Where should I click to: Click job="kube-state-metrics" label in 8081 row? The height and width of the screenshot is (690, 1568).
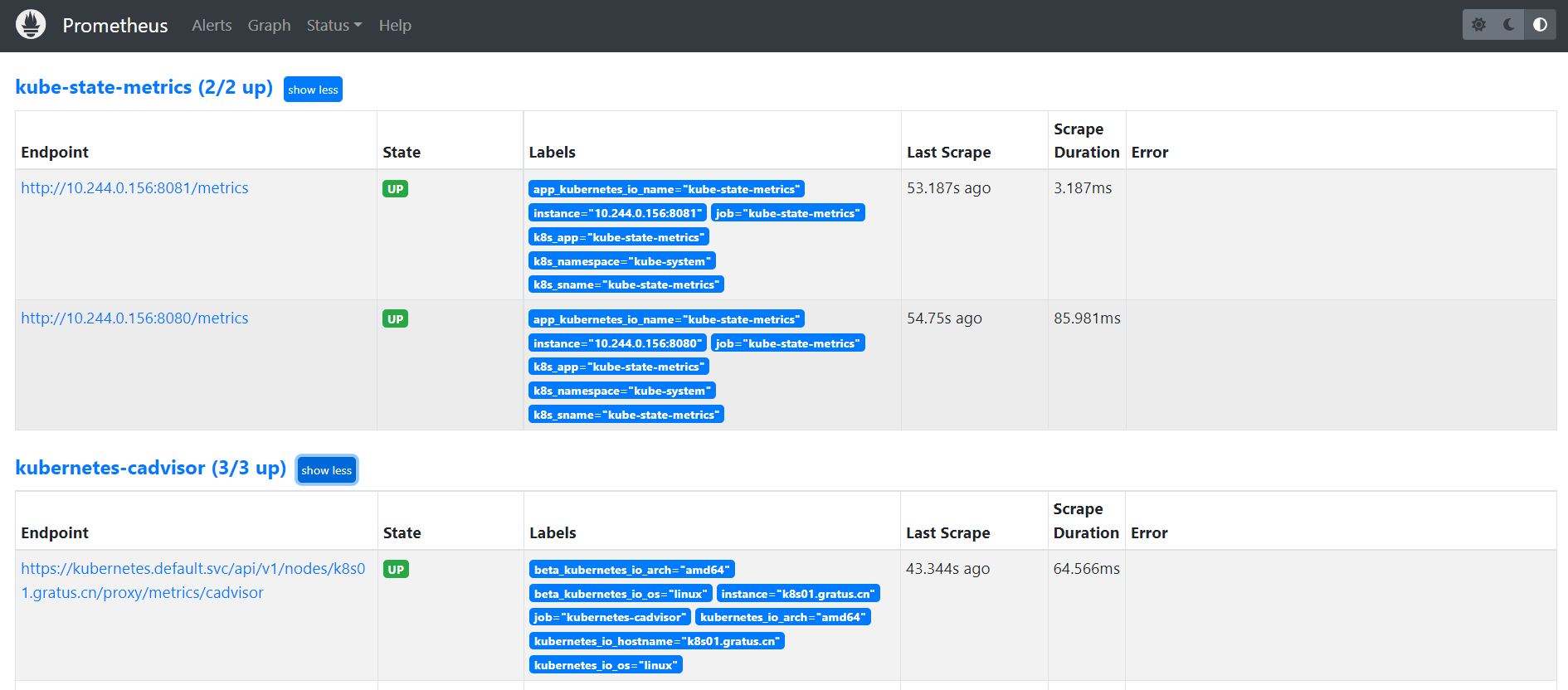point(788,213)
